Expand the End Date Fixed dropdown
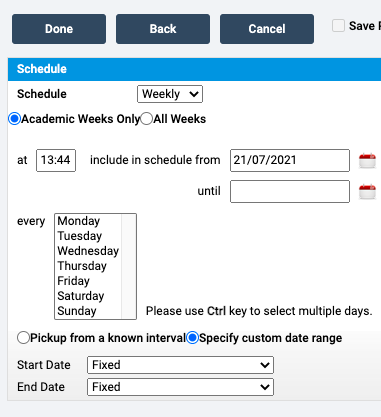The image size is (381, 417). coord(180,387)
